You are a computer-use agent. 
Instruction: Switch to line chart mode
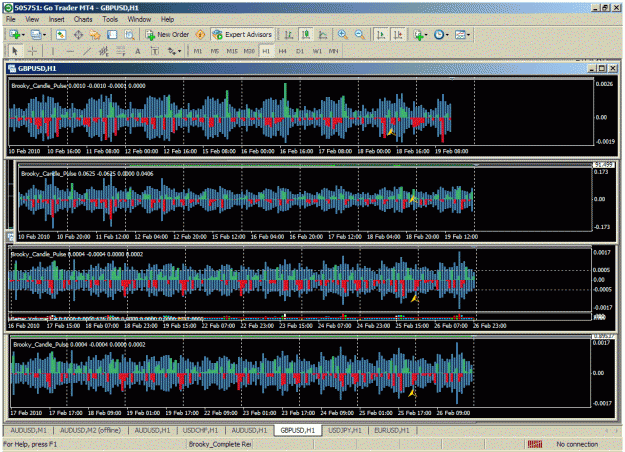(323, 35)
